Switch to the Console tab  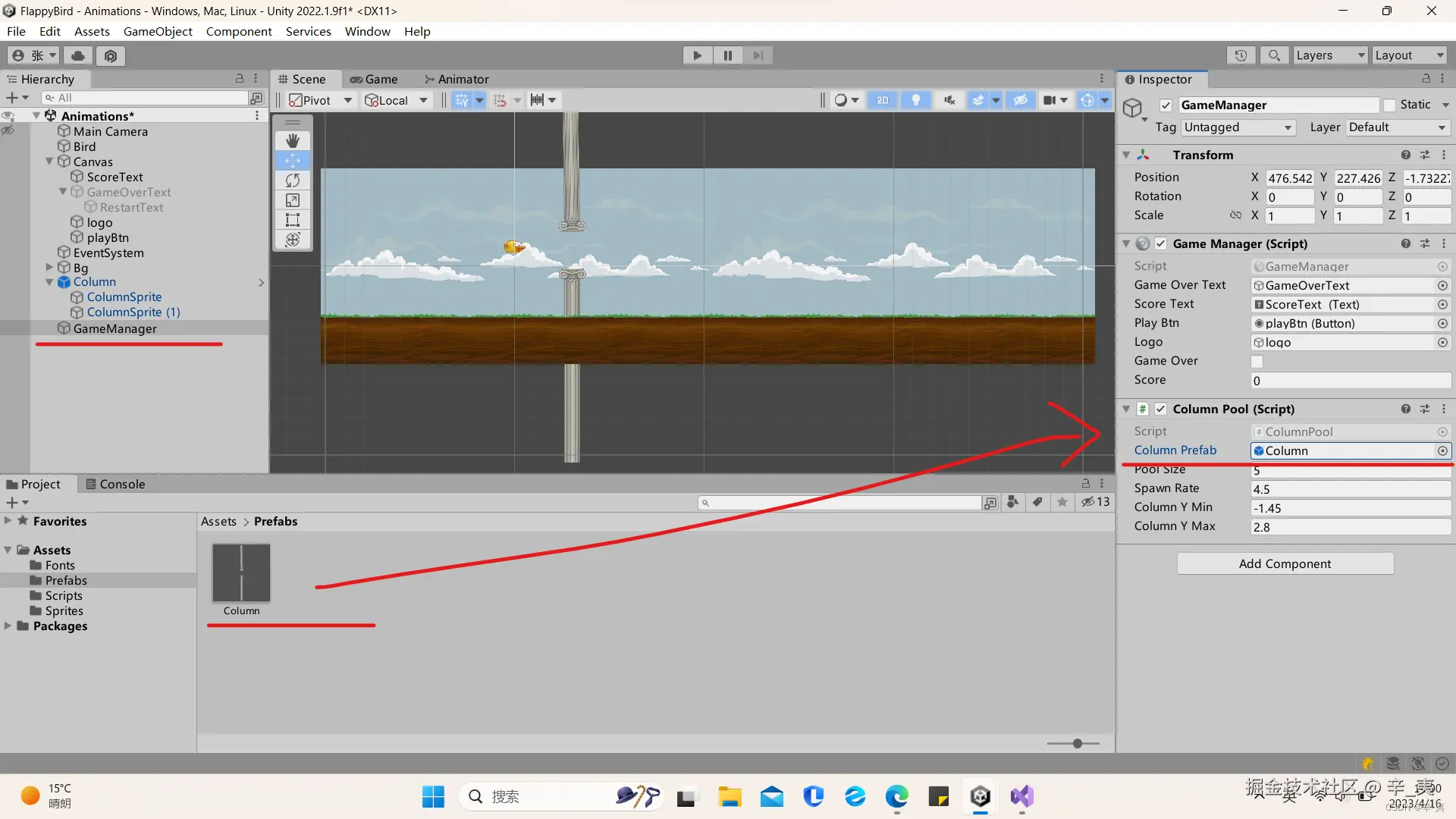click(115, 484)
